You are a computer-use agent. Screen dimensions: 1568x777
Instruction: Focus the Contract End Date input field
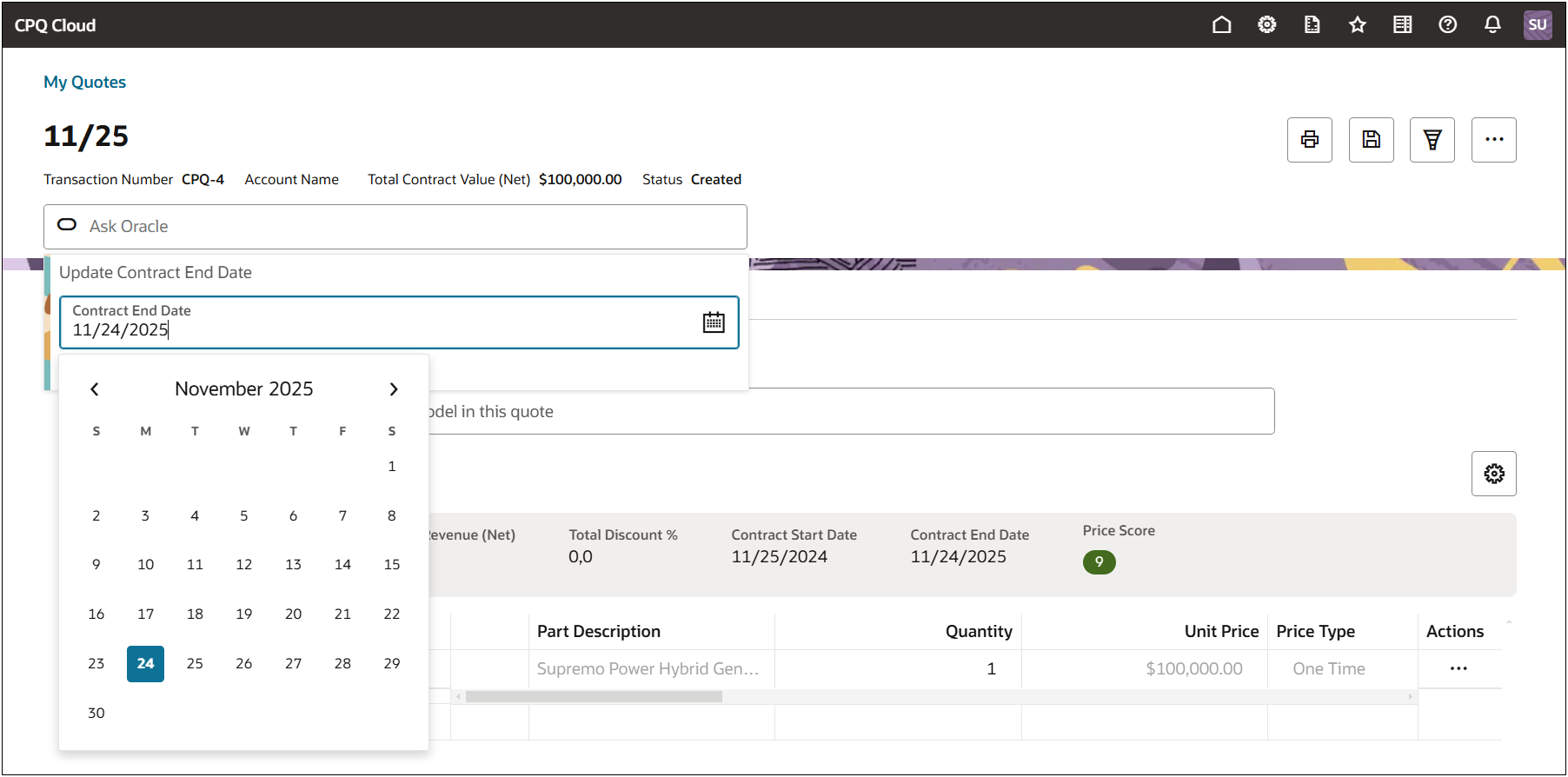click(374, 330)
